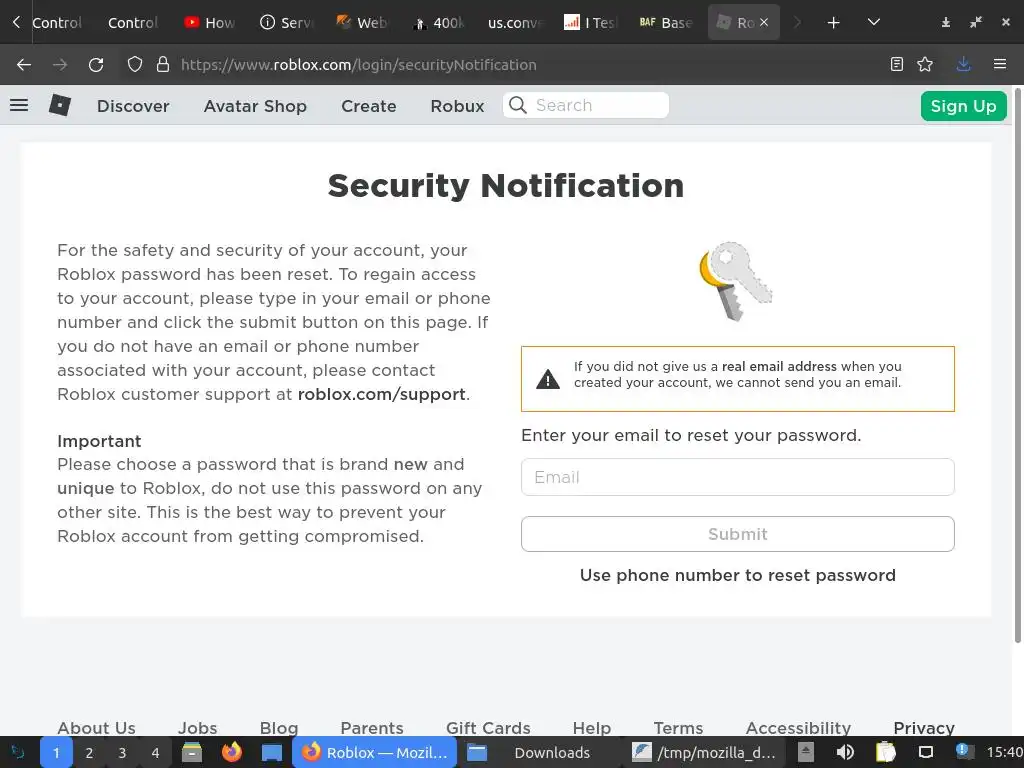Reload the page with the refresh icon
The height and width of the screenshot is (768, 1024).
96,65
